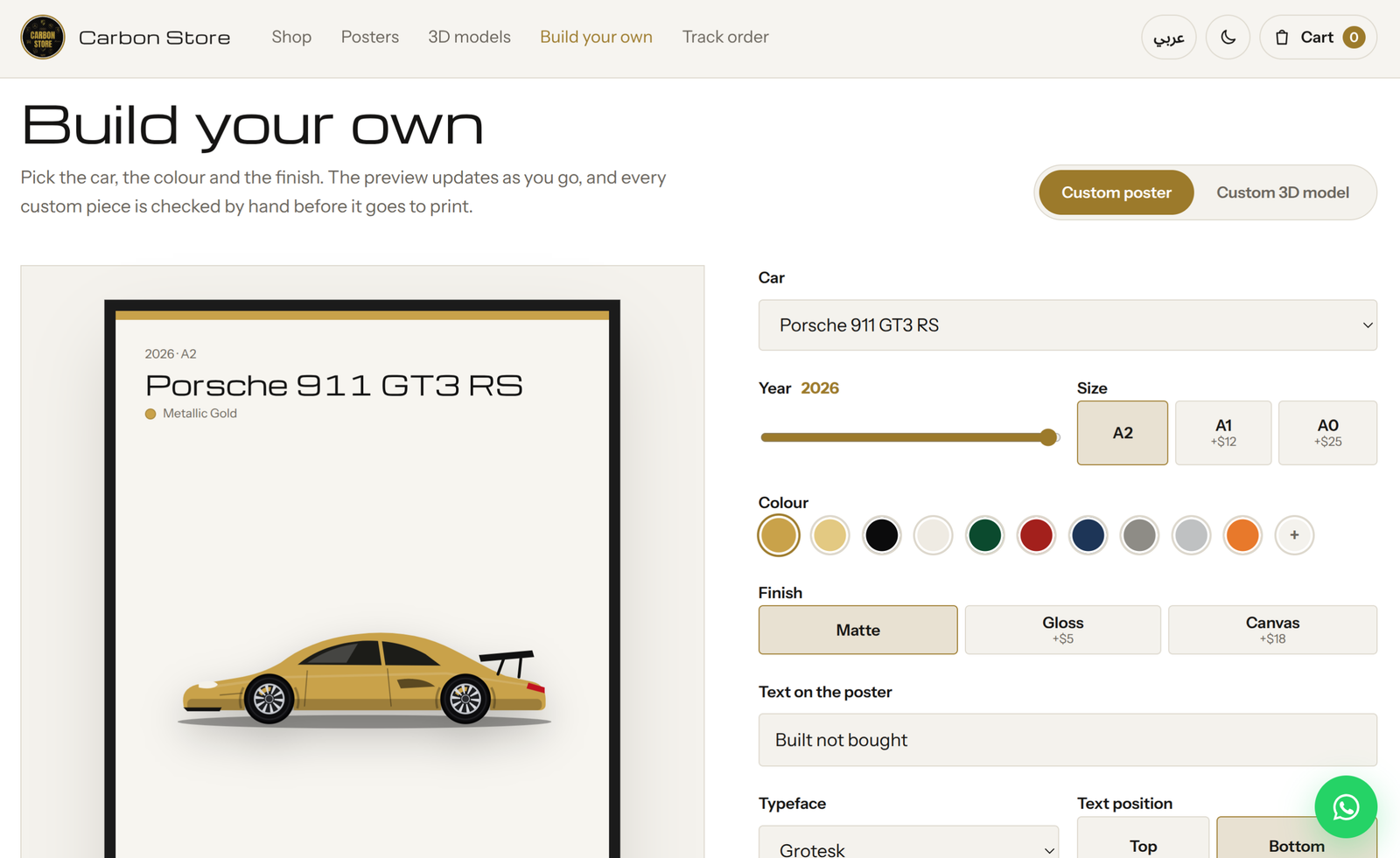
Task: Click the poster text input field
Action: point(1067,740)
